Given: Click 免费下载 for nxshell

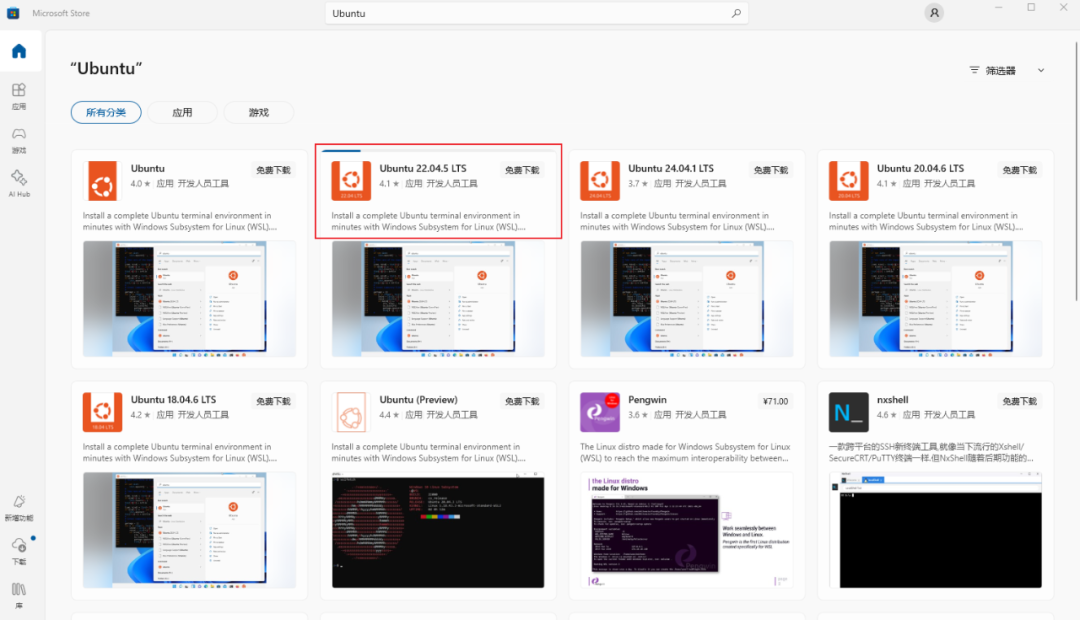Looking at the screenshot, I should [x=1019, y=400].
